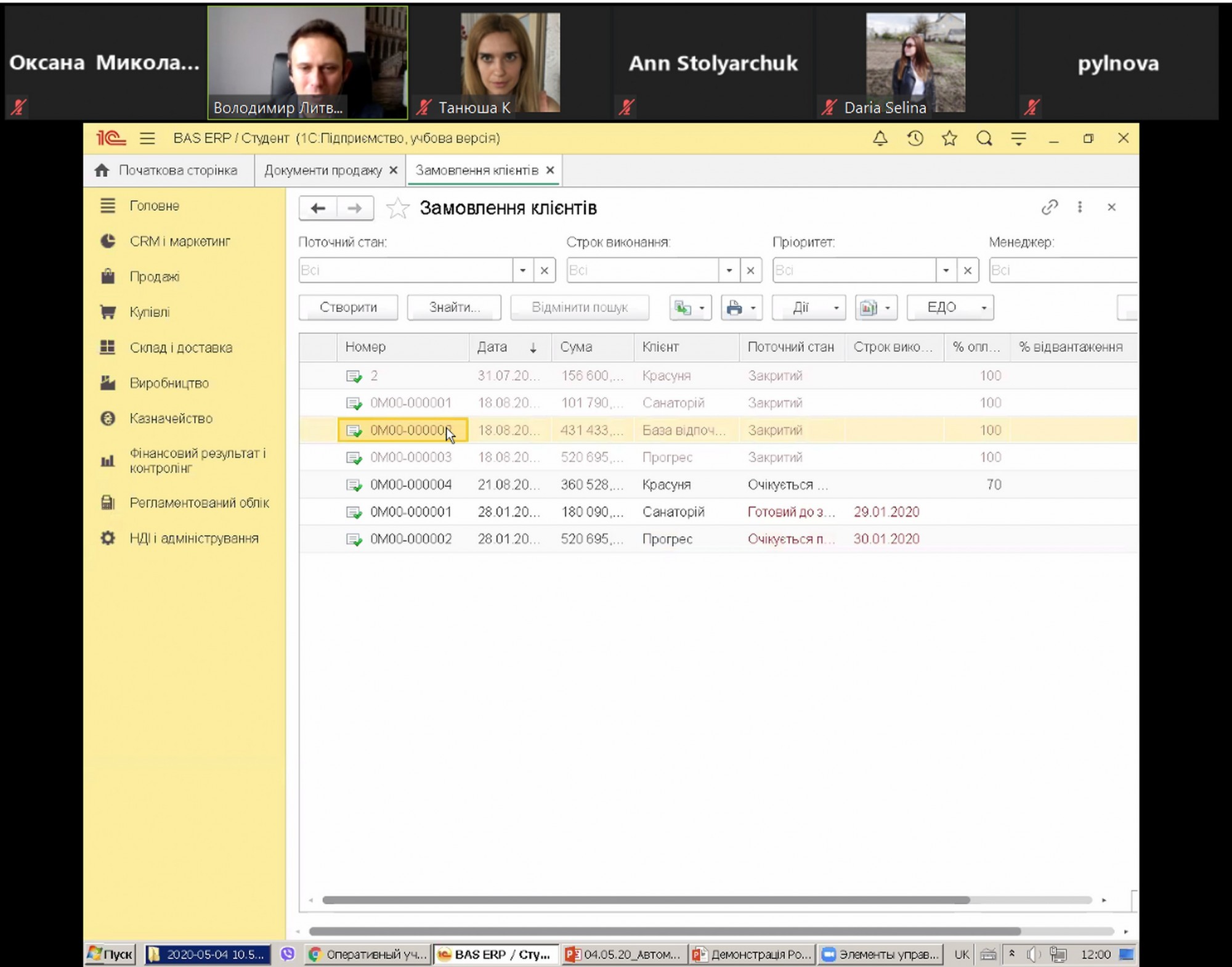Switch to Документи продажу tab

[x=323, y=170]
